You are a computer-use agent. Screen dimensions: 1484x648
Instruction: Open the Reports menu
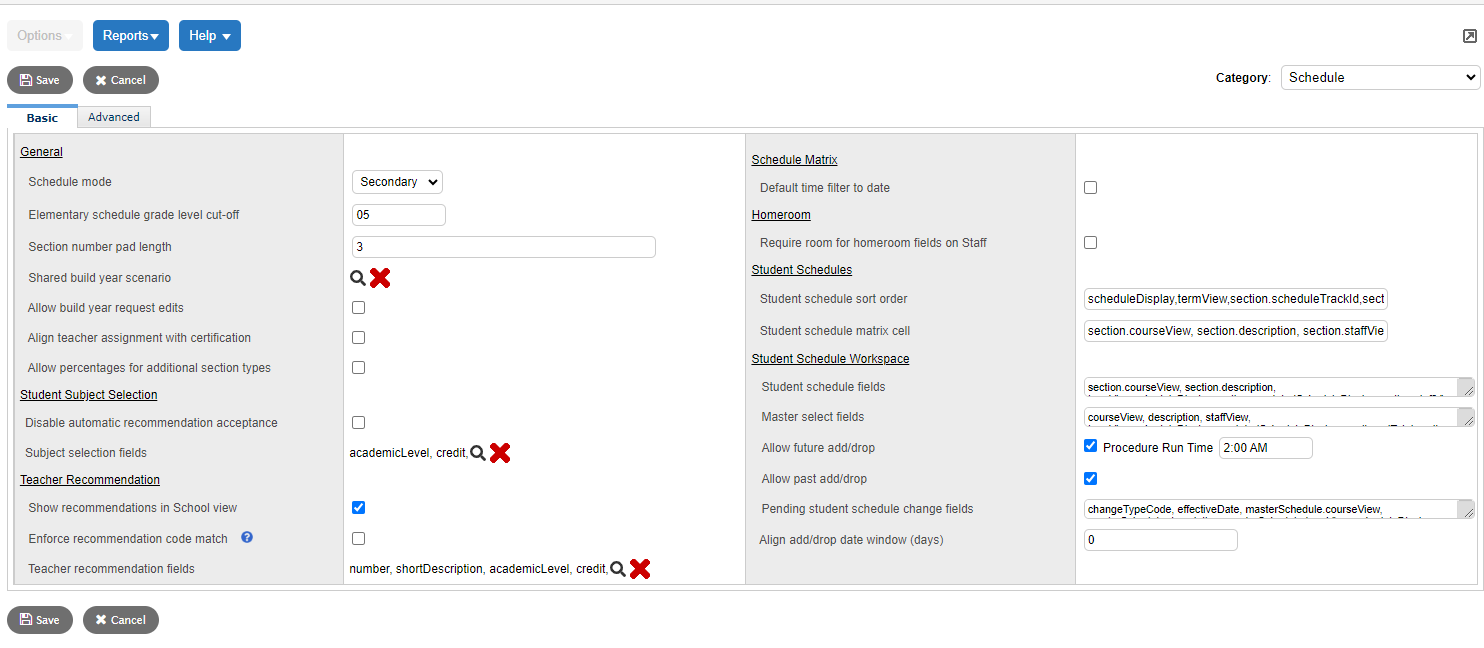click(130, 34)
